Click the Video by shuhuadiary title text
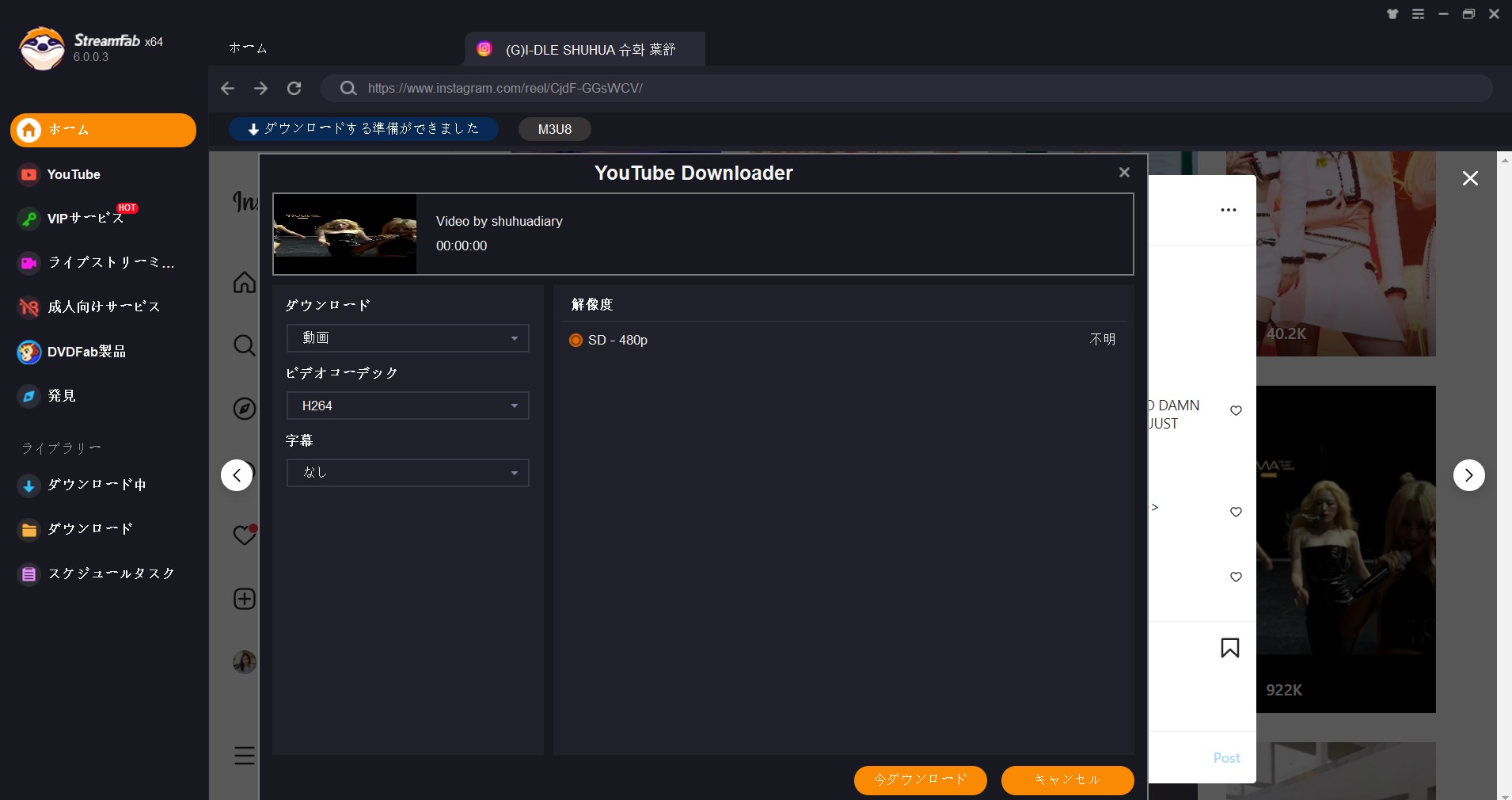This screenshot has height=800, width=1512. [x=500, y=222]
